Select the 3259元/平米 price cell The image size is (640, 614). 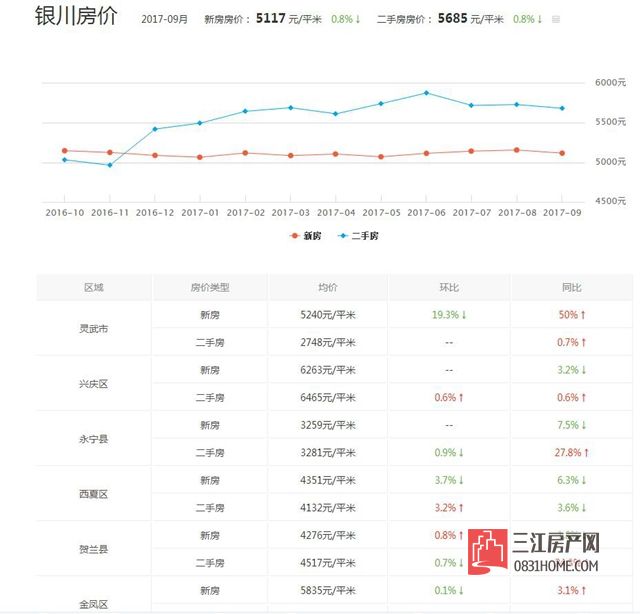click(328, 425)
